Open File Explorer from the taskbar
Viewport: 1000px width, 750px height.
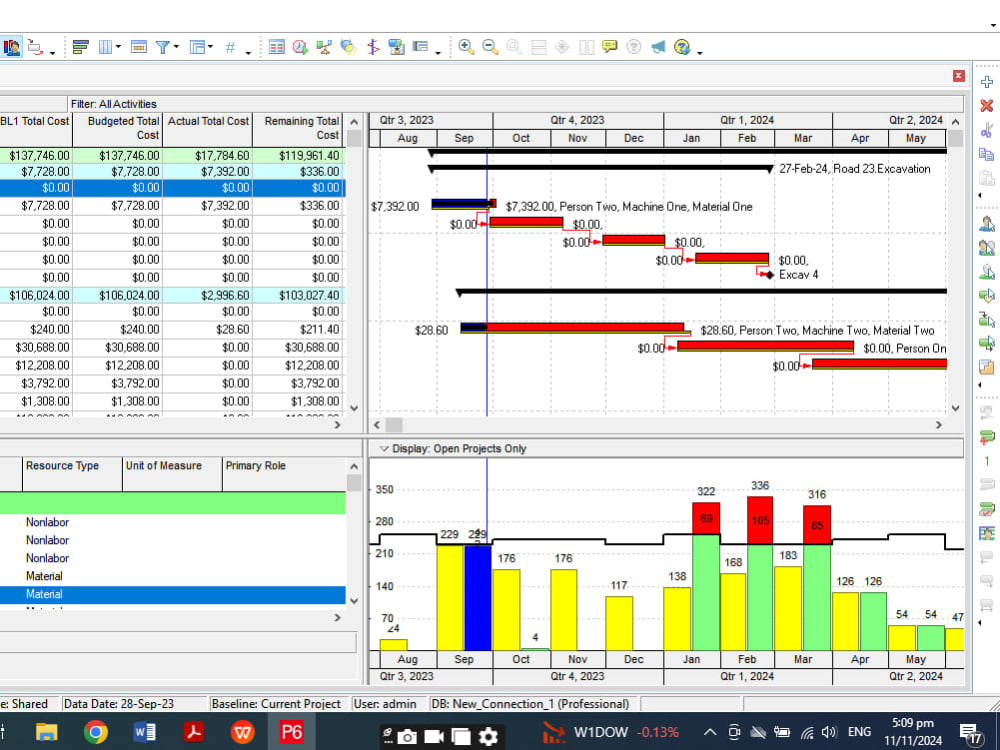coord(47,732)
